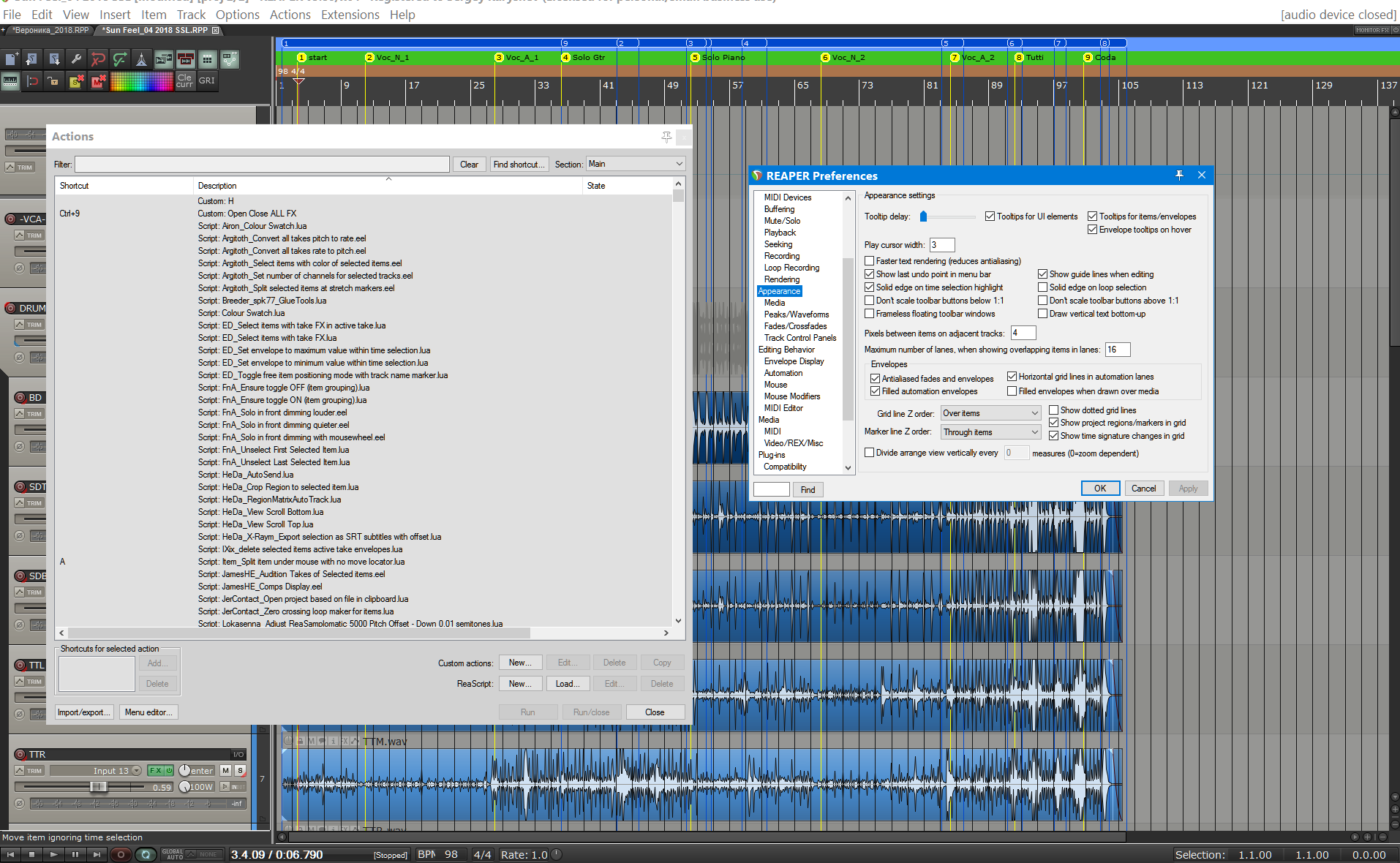Click the metronome toolbar icon
Viewport: 1400px width, 863px height.
[x=142, y=59]
